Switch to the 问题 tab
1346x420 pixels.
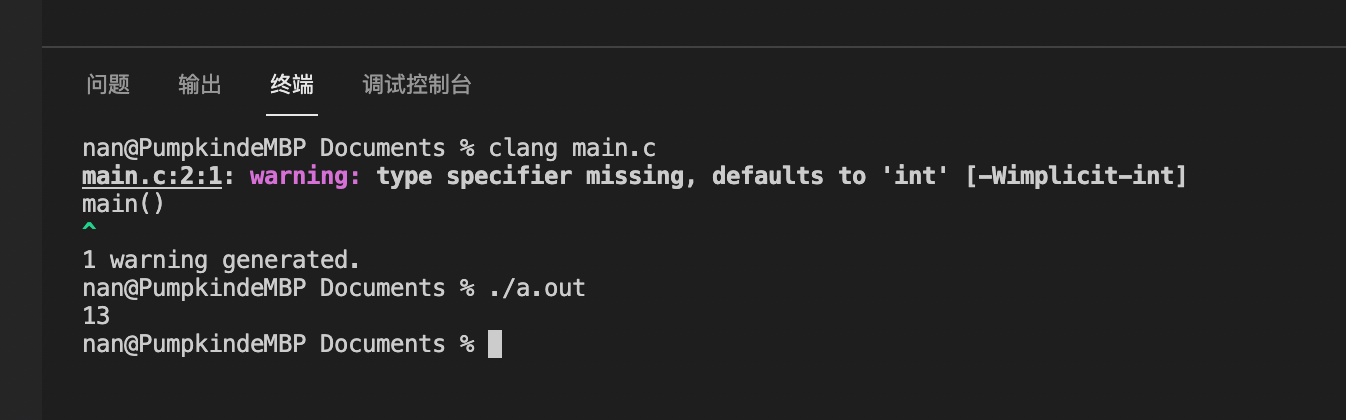tap(108, 85)
